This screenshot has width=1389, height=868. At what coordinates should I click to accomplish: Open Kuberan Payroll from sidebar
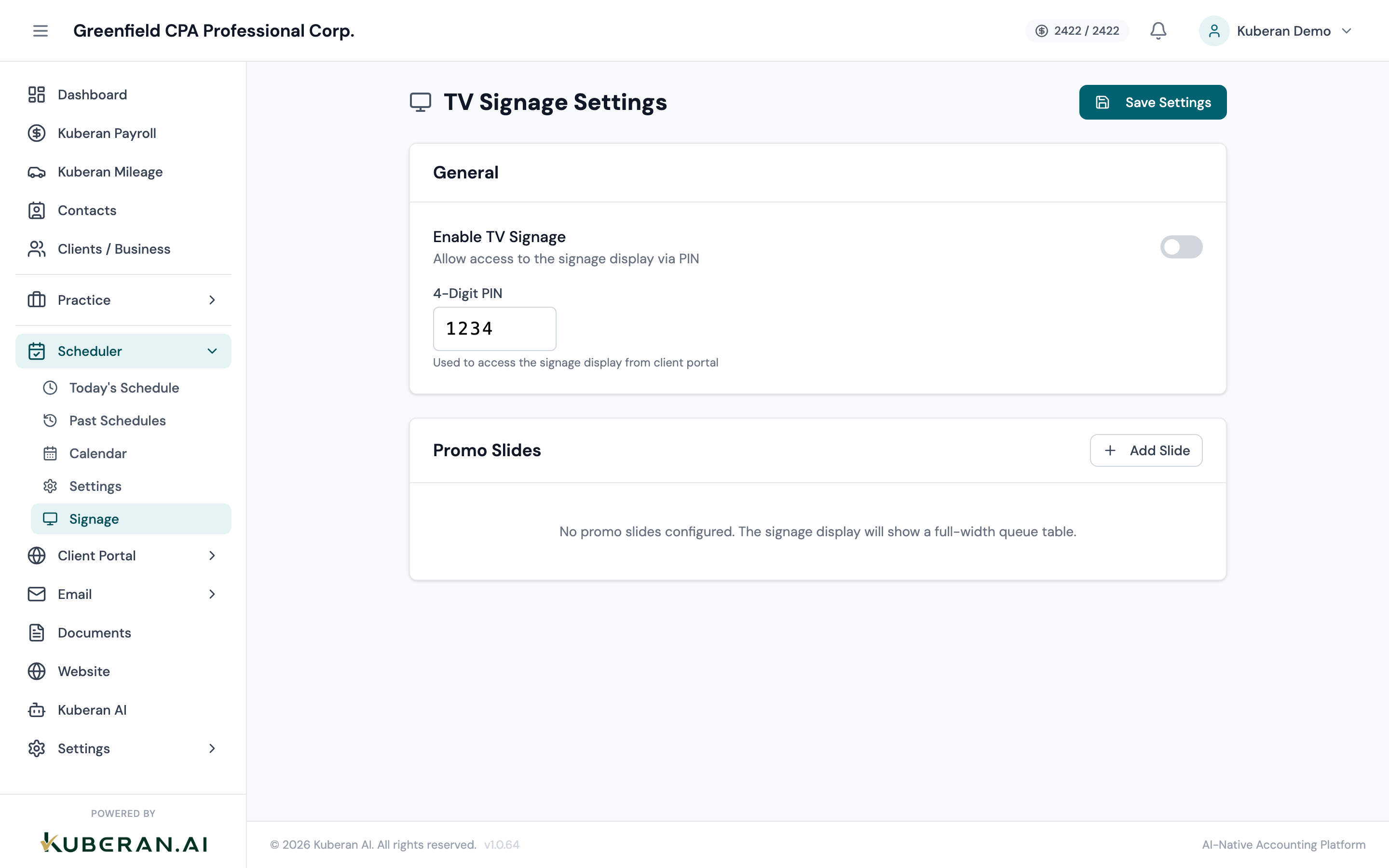coord(123,133)
